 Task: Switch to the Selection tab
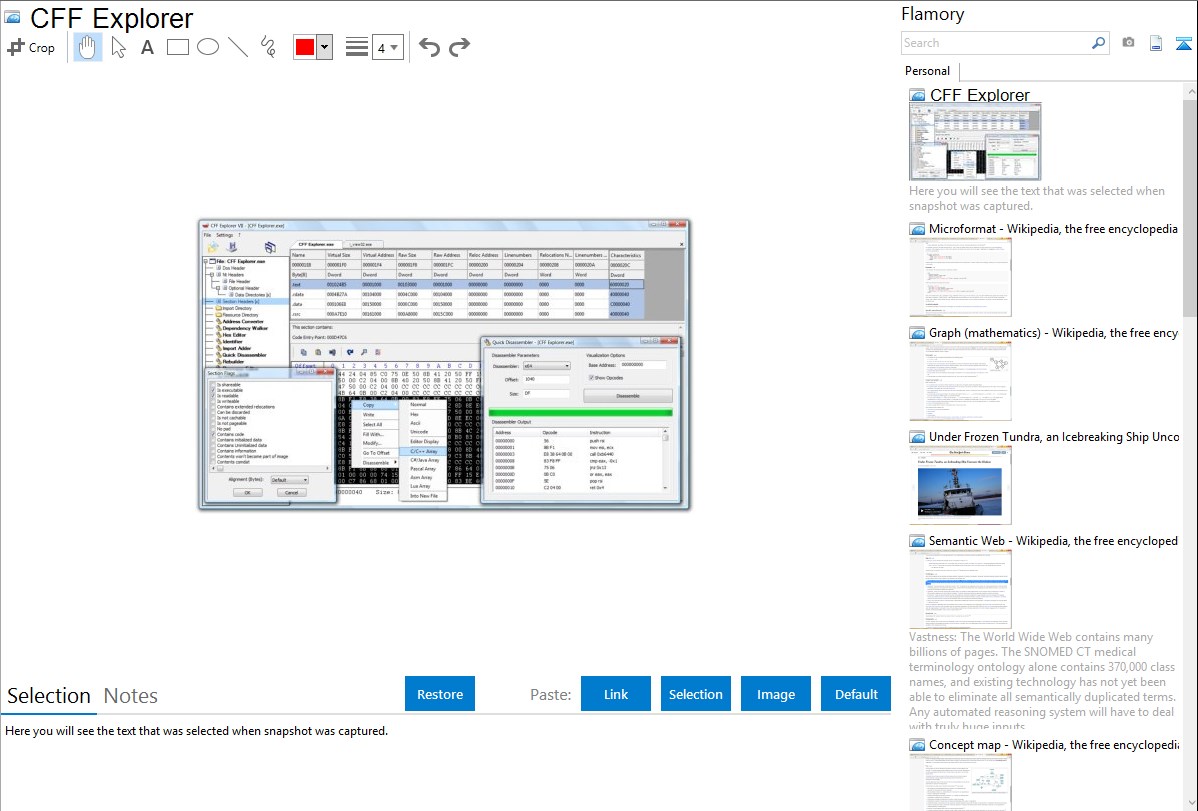(x=49, y=696)
